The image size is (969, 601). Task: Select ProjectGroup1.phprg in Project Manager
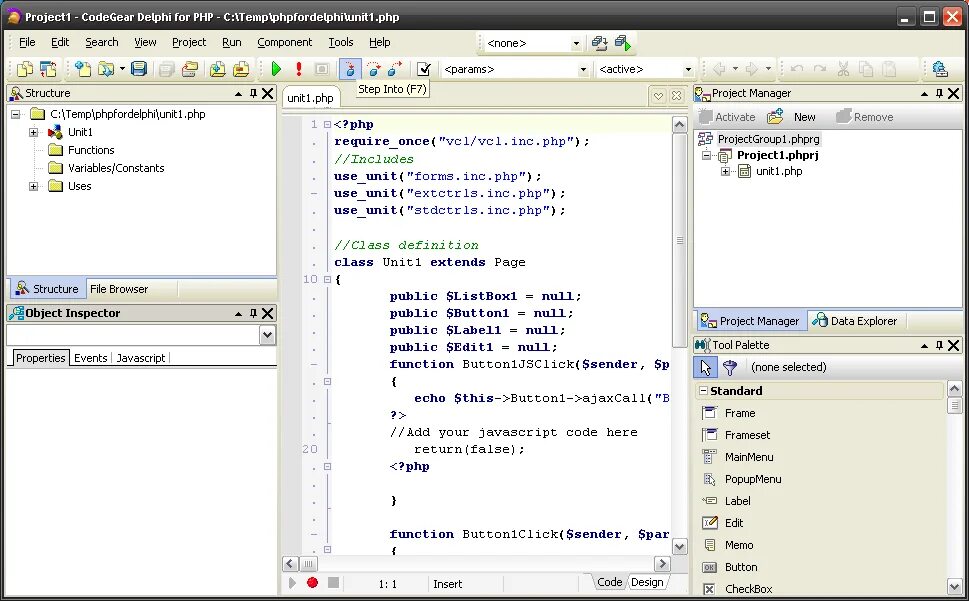tap(768, 139)
